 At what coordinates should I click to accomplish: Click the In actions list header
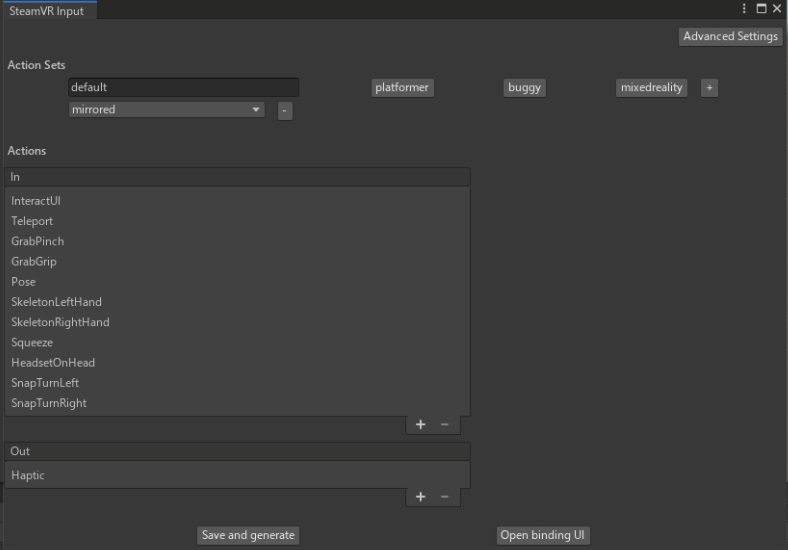pyautogui.click(x=237, y=177)
